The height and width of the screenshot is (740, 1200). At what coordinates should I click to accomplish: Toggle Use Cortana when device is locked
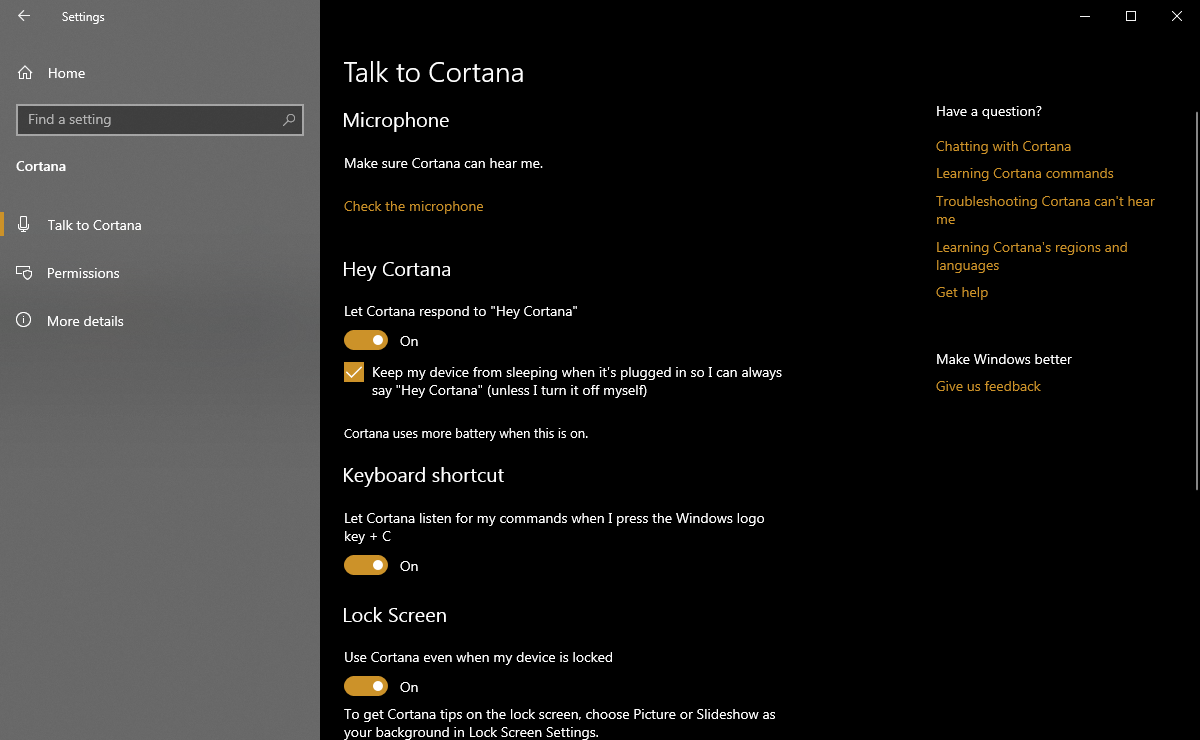point(366,687)
